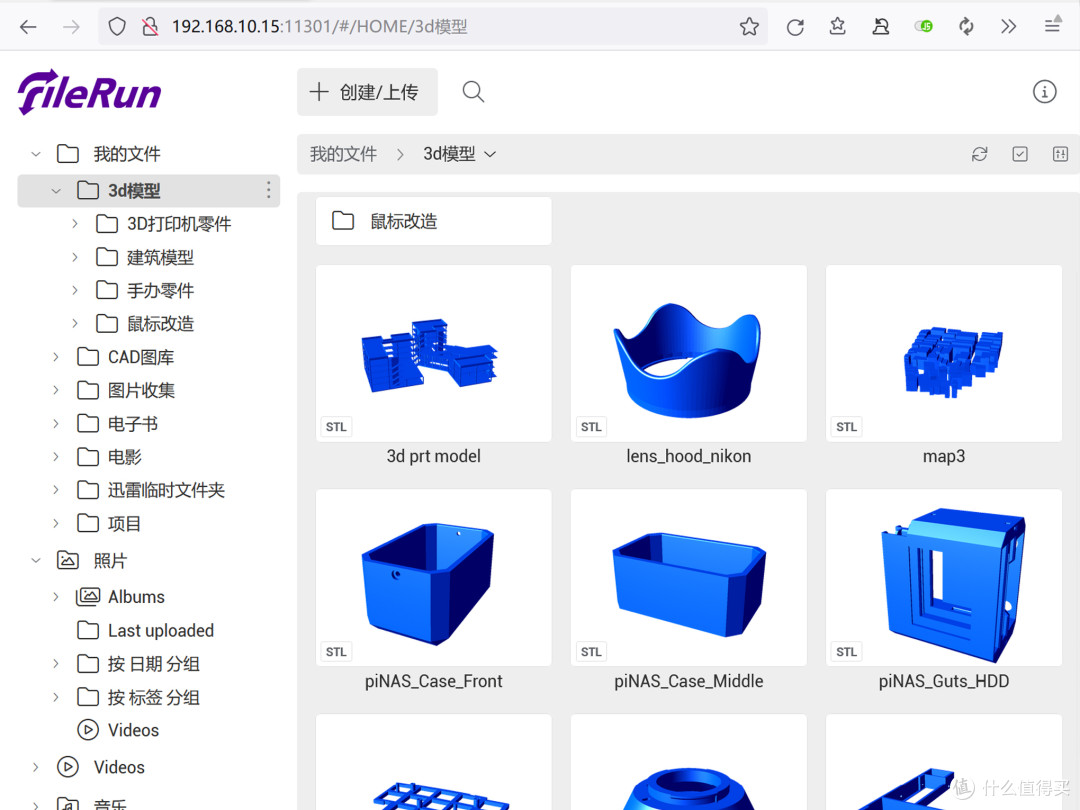Click the browser sync arrows icon
The image size is (1080, 810).
pos(966,27)
